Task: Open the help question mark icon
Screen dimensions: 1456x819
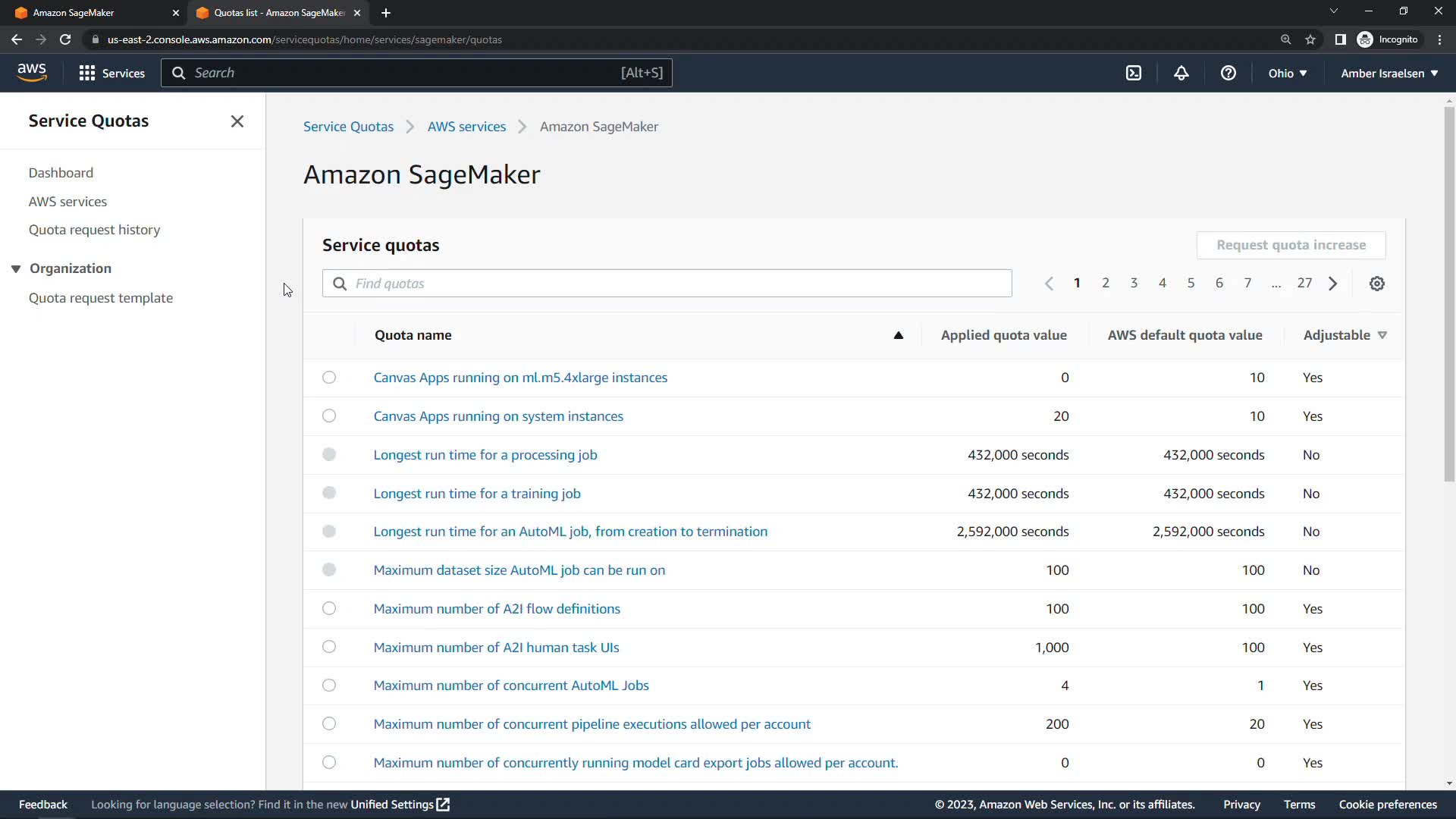Action: pos(1228,73)
